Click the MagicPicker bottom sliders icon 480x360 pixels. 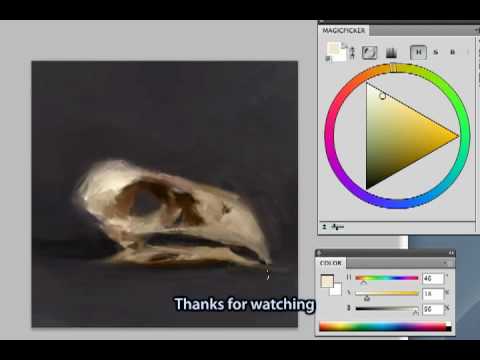coord(338,227)
